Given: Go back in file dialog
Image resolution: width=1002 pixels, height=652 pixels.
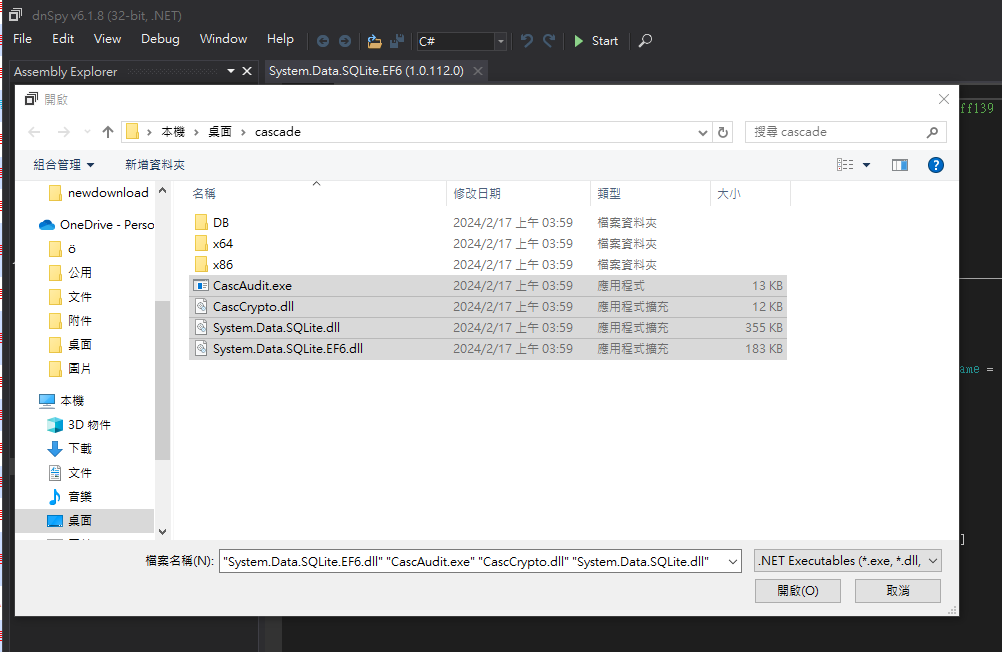Looking at the screenshot, I should pos(35,132).
